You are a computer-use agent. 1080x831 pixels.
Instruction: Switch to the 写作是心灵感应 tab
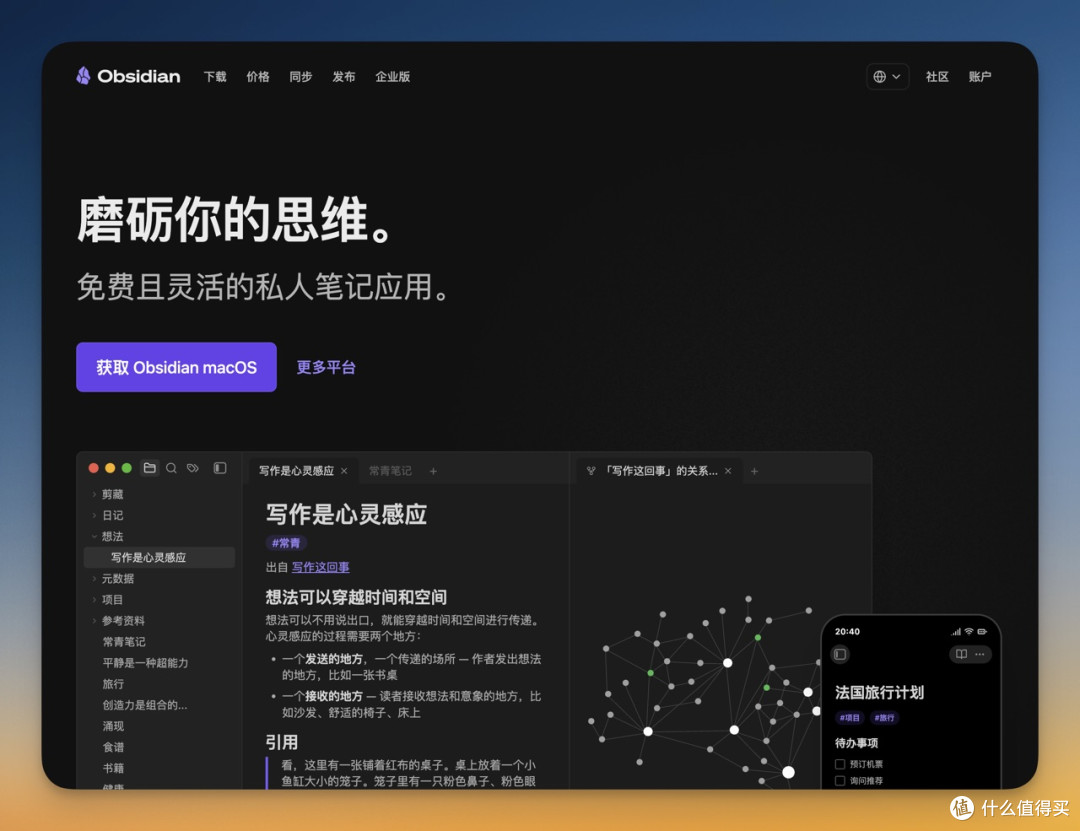(296, 471)
